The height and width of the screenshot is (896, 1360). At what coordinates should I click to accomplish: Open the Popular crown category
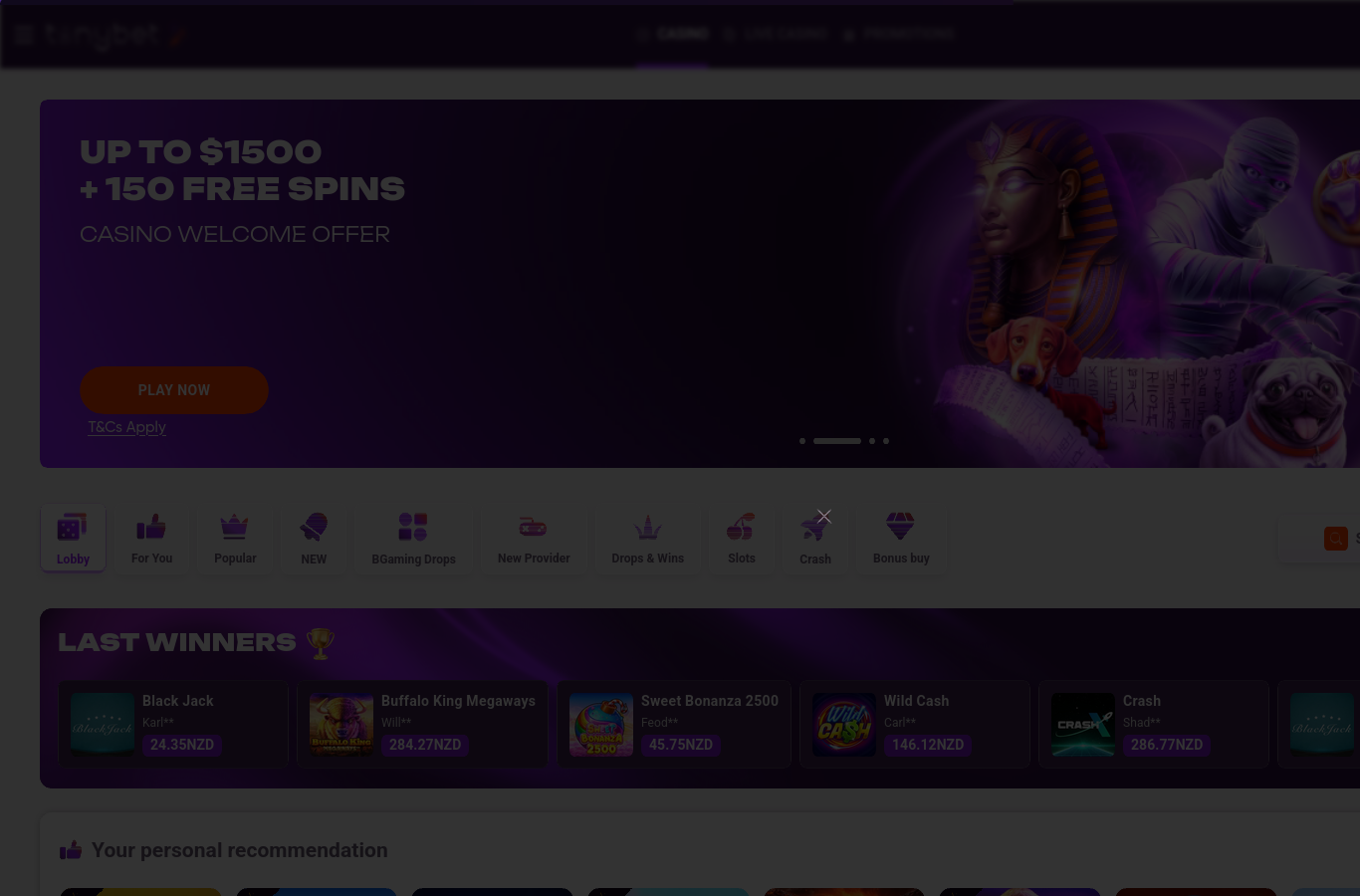click(x=235, y=539)
